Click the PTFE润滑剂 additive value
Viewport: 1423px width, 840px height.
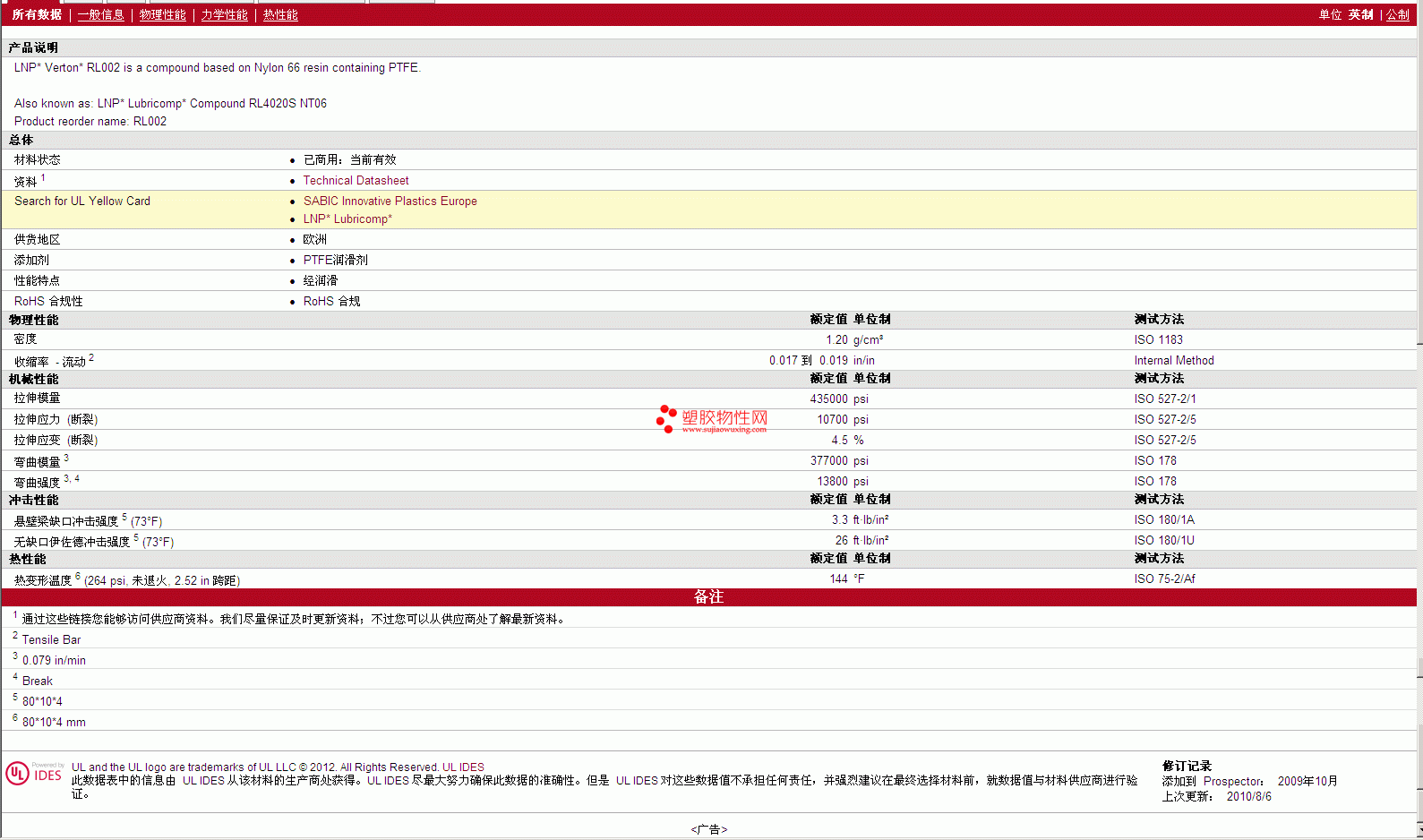335,261
